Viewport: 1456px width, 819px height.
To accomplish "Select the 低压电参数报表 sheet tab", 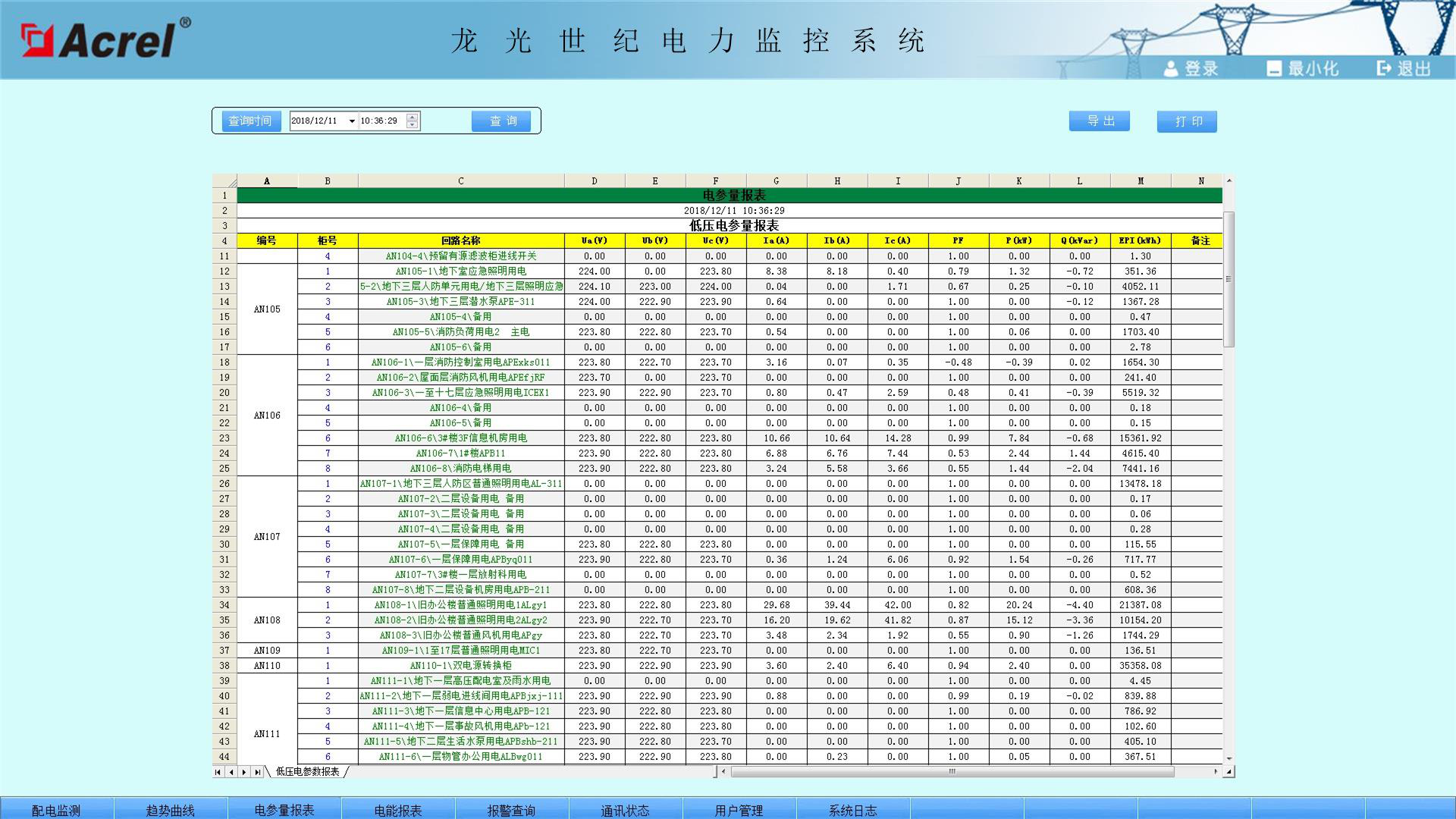I will coord(308,772).
